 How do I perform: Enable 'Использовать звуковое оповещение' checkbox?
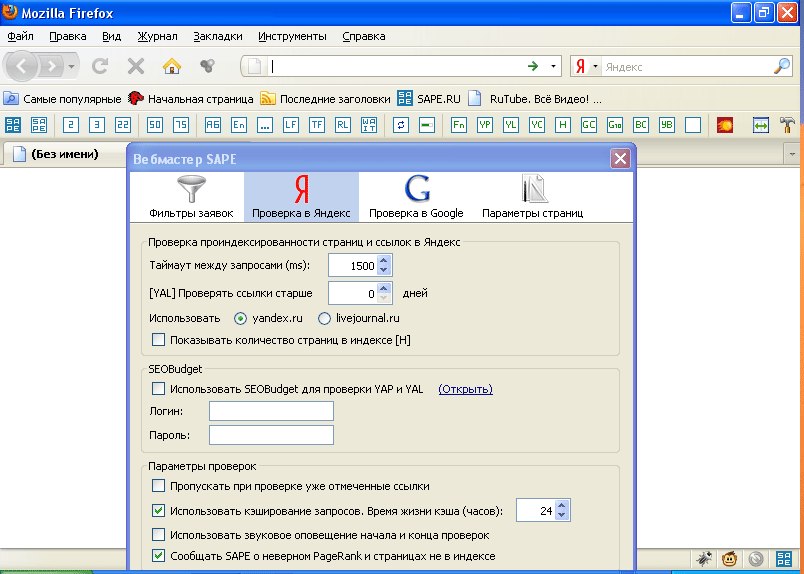[x=158, y=535]
